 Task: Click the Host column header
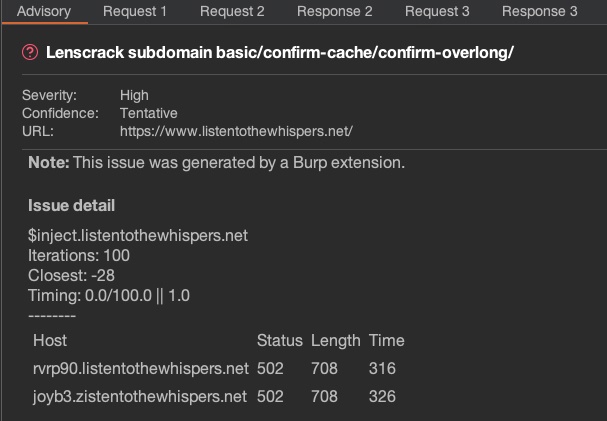coord(50,341)
